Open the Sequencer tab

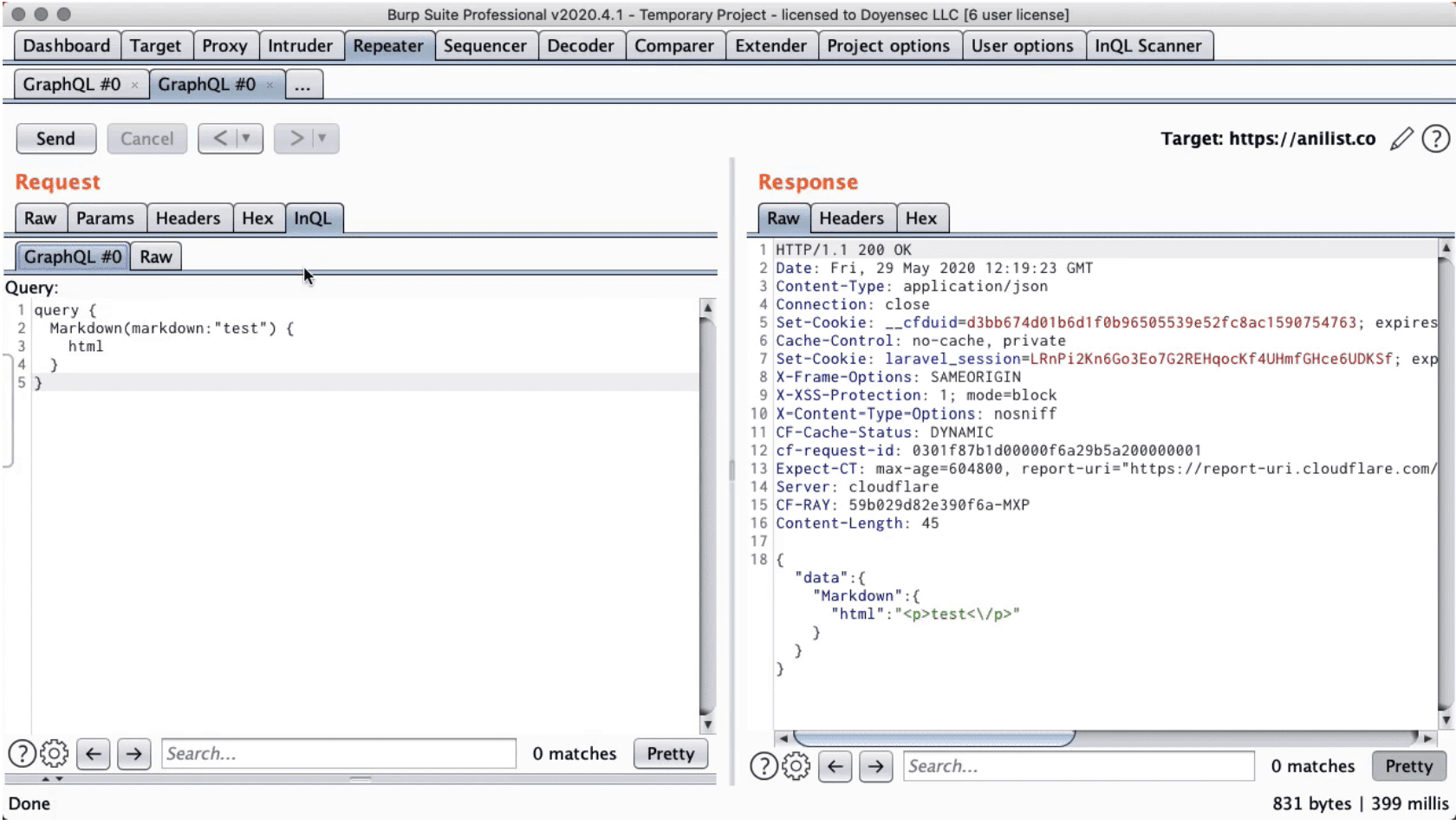485,46
